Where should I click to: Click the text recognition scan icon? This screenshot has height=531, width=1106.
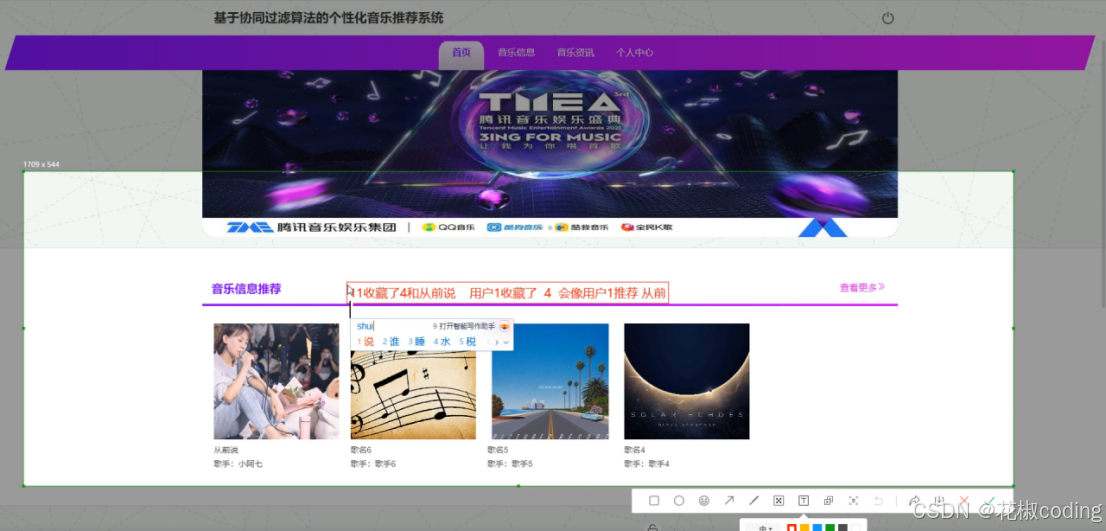853,501
